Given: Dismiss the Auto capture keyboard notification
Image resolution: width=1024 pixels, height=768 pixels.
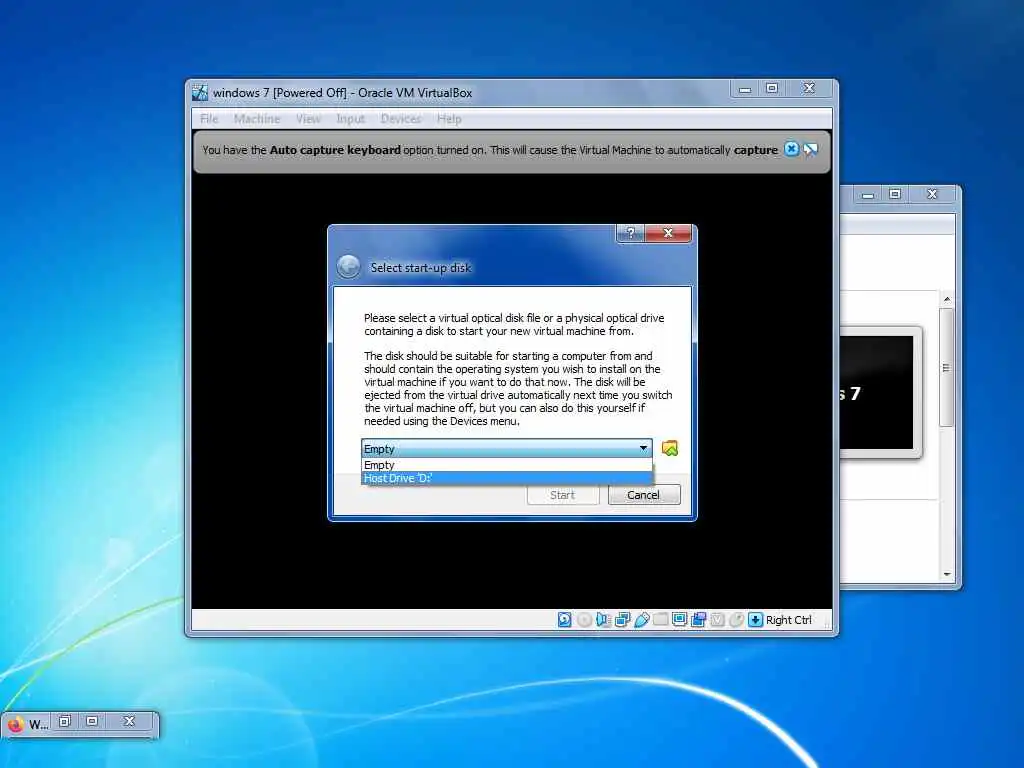Looking at the screenshot, I should (791, 149).
